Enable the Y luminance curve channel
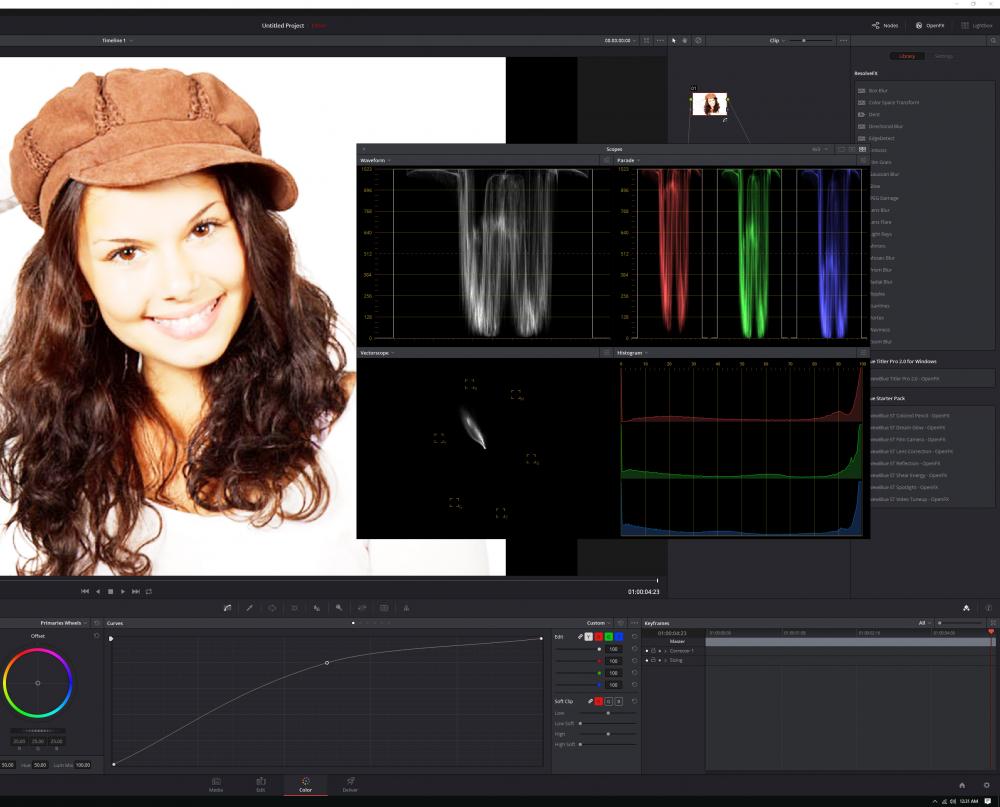Image resolution: width=1000 pixels, height=807 pixels. [x=588, y=637]
